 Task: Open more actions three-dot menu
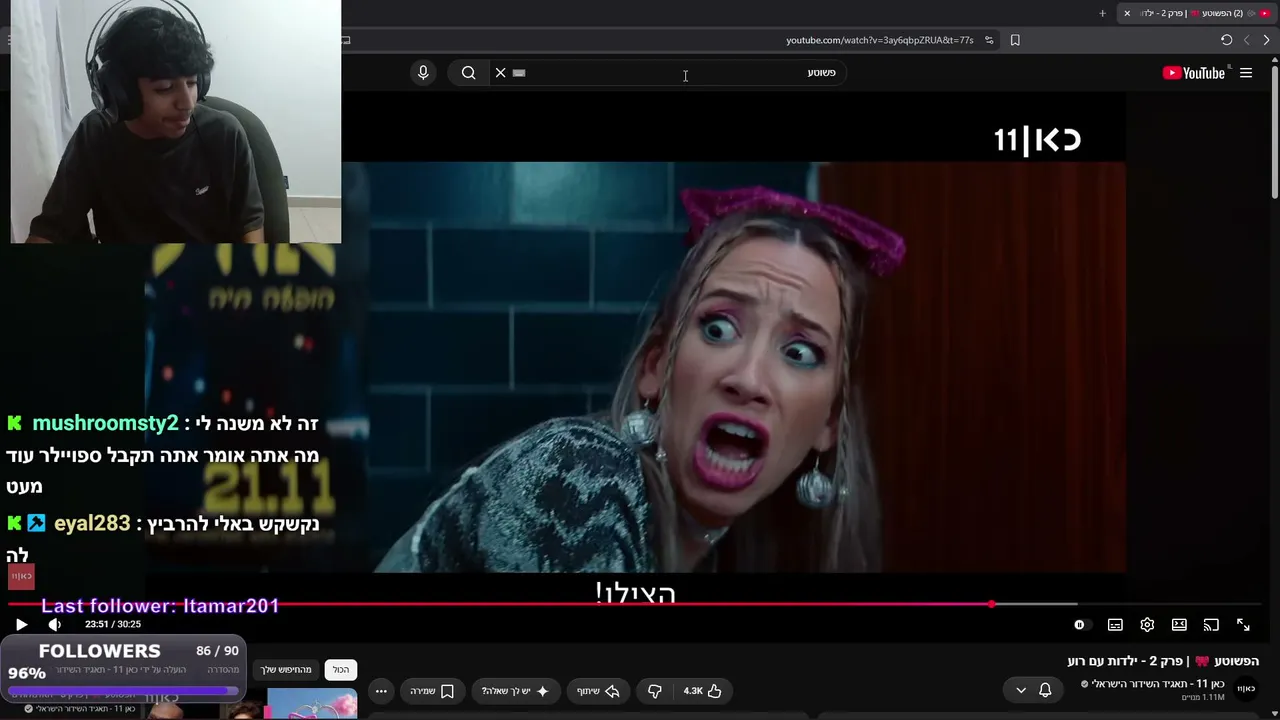tap(381, 691)
